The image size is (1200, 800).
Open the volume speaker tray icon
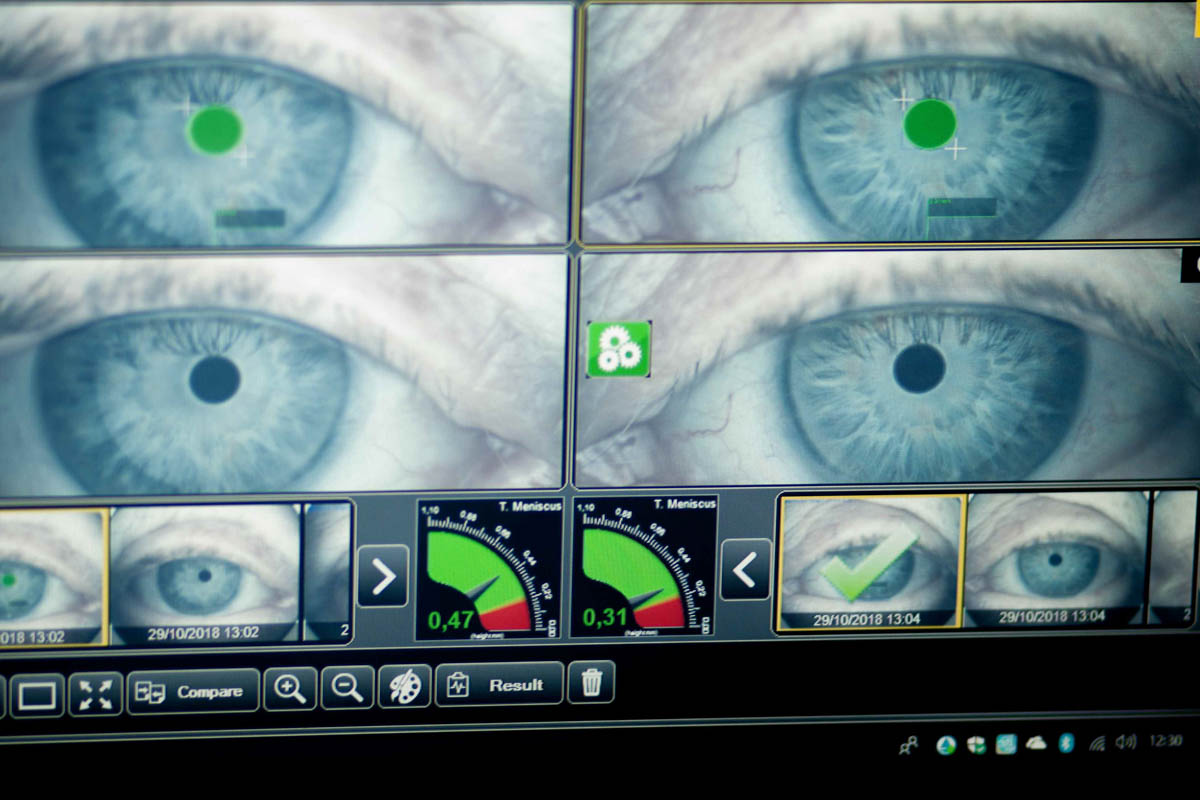(x=1126, y=742)
